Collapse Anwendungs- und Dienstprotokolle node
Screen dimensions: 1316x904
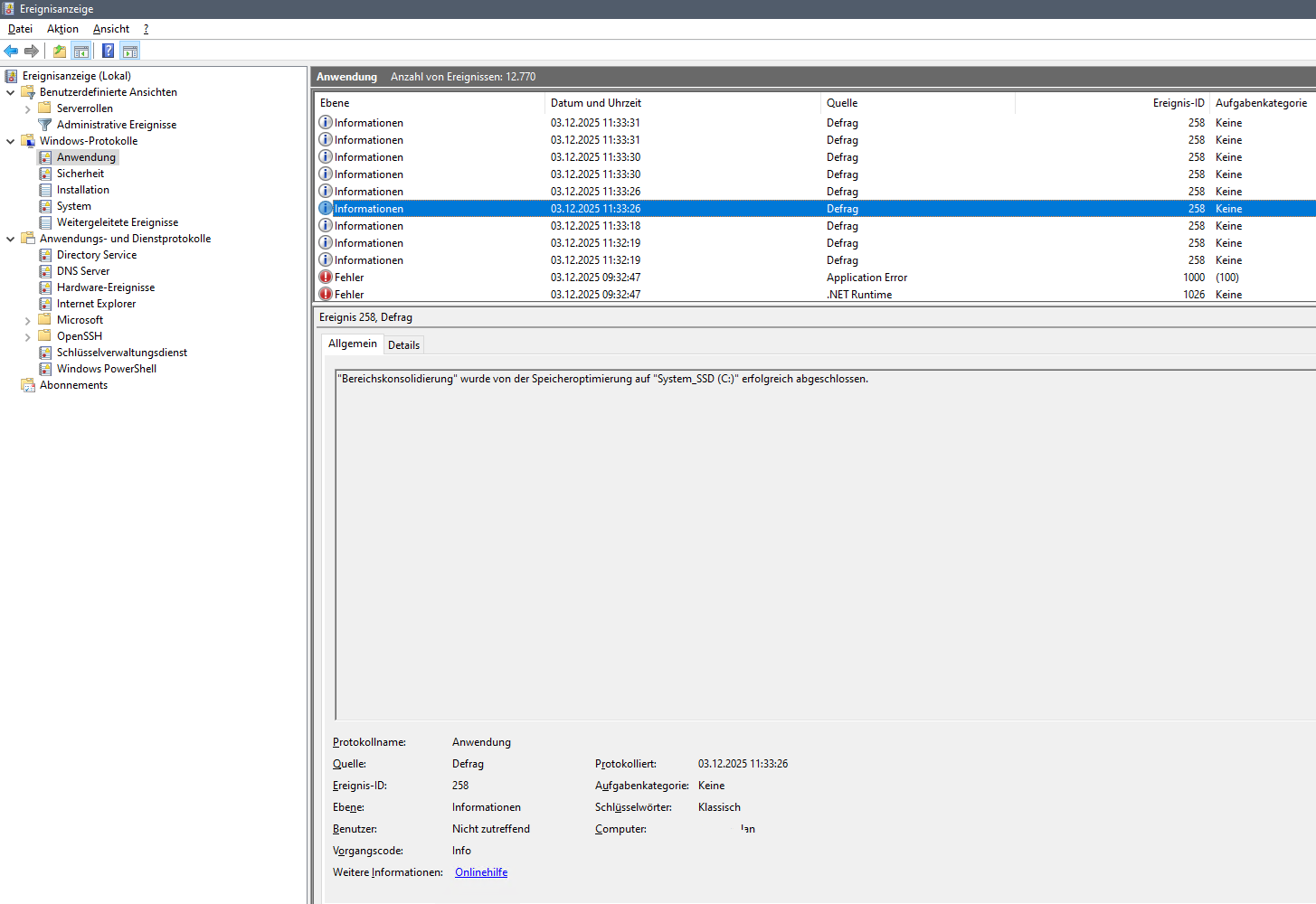click(11, 239)
